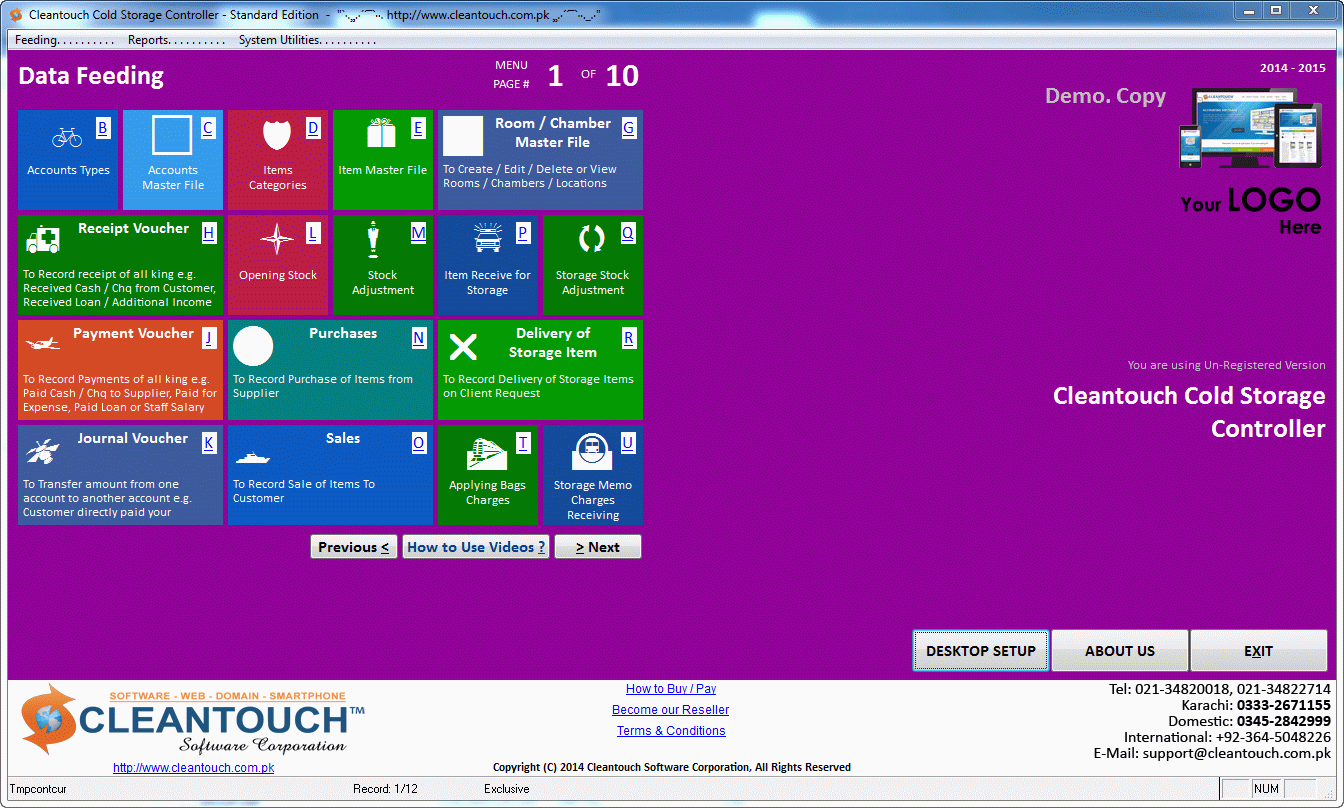Click the train track icon on Applying Bags Charges
The height and width of the screenshot is (808, 1344).
point(487,452)
